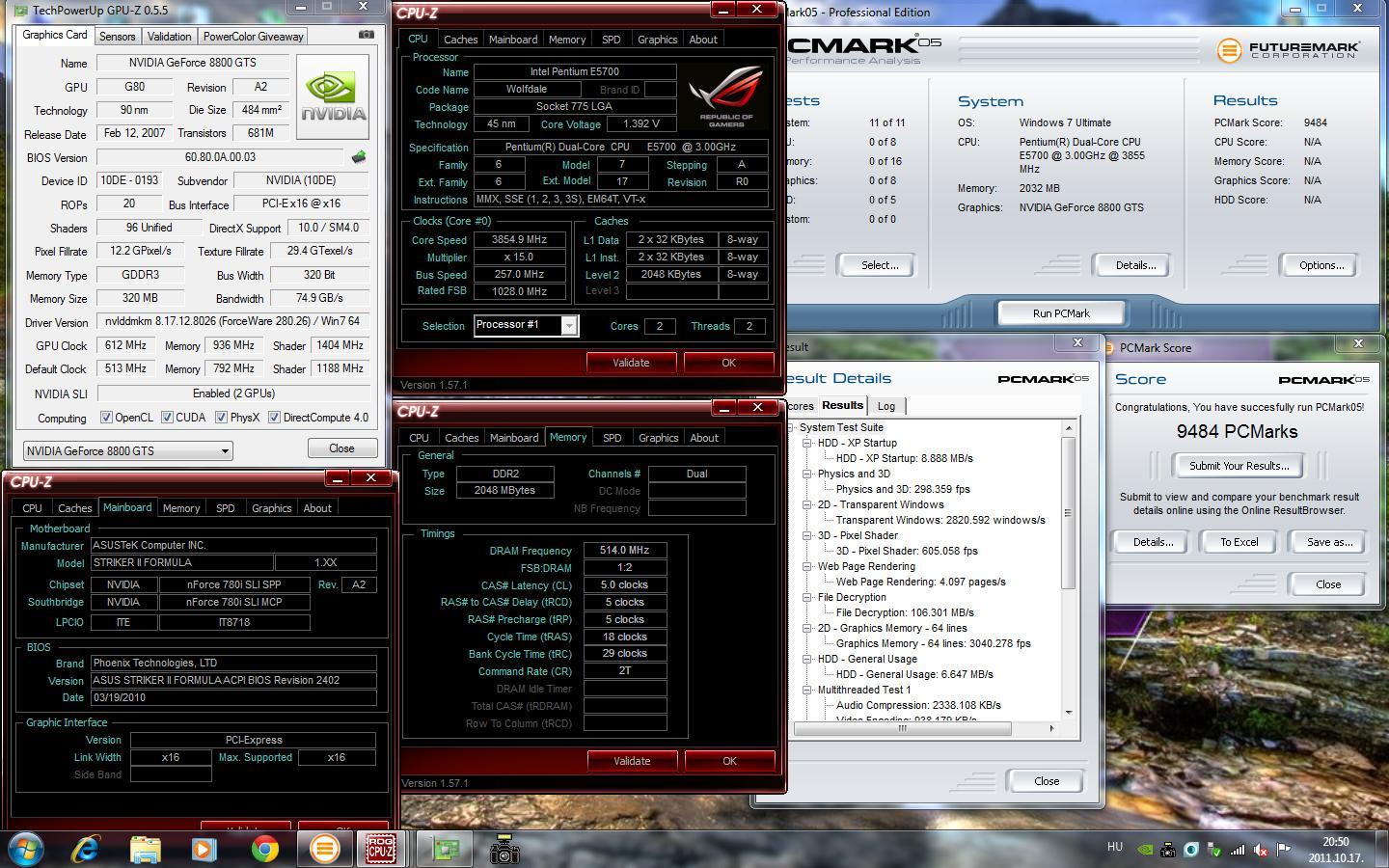Click Details button in PCMark Score dialog
The width and height of the screenshot is (1389, 868).
[1153, 542]
